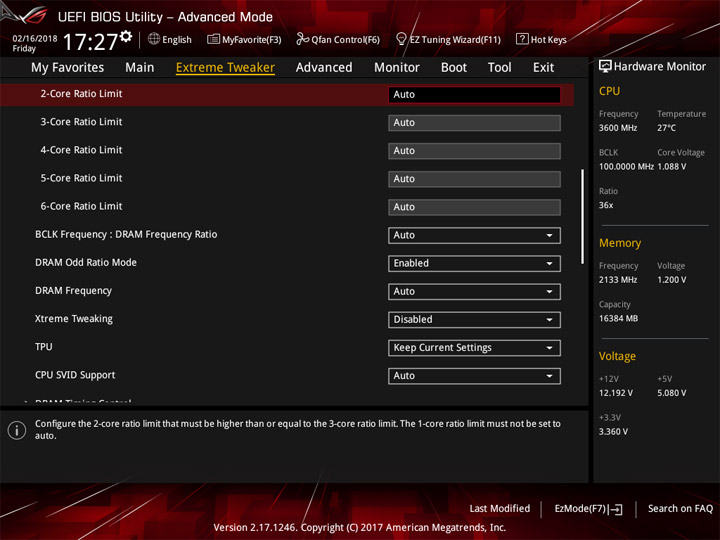Click the CPU frequency 3600 MHz value
This screenshot has width=720, height=540.
coord(618,128)
